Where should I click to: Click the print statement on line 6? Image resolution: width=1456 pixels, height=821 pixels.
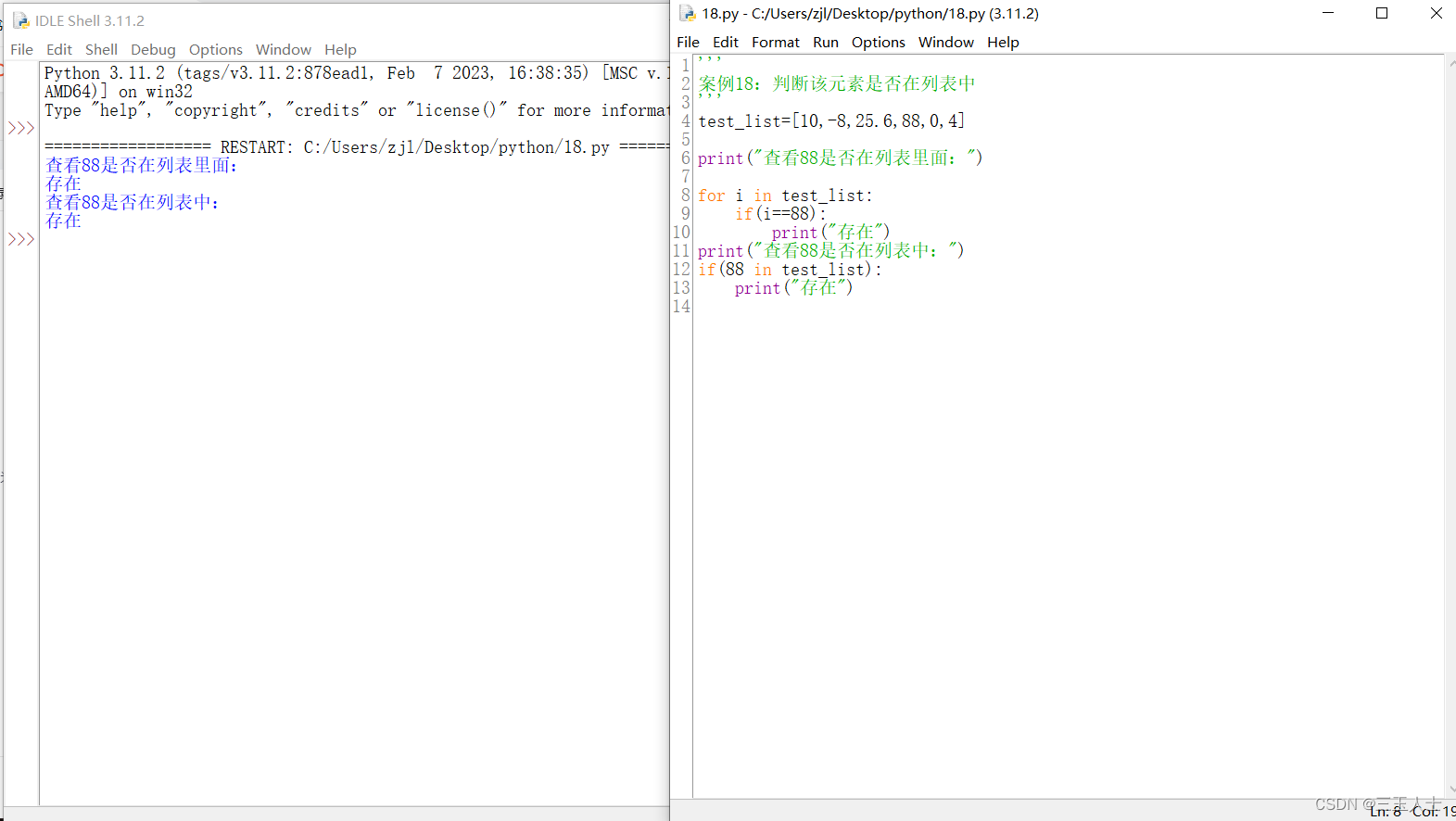click(x=840, y=158)
